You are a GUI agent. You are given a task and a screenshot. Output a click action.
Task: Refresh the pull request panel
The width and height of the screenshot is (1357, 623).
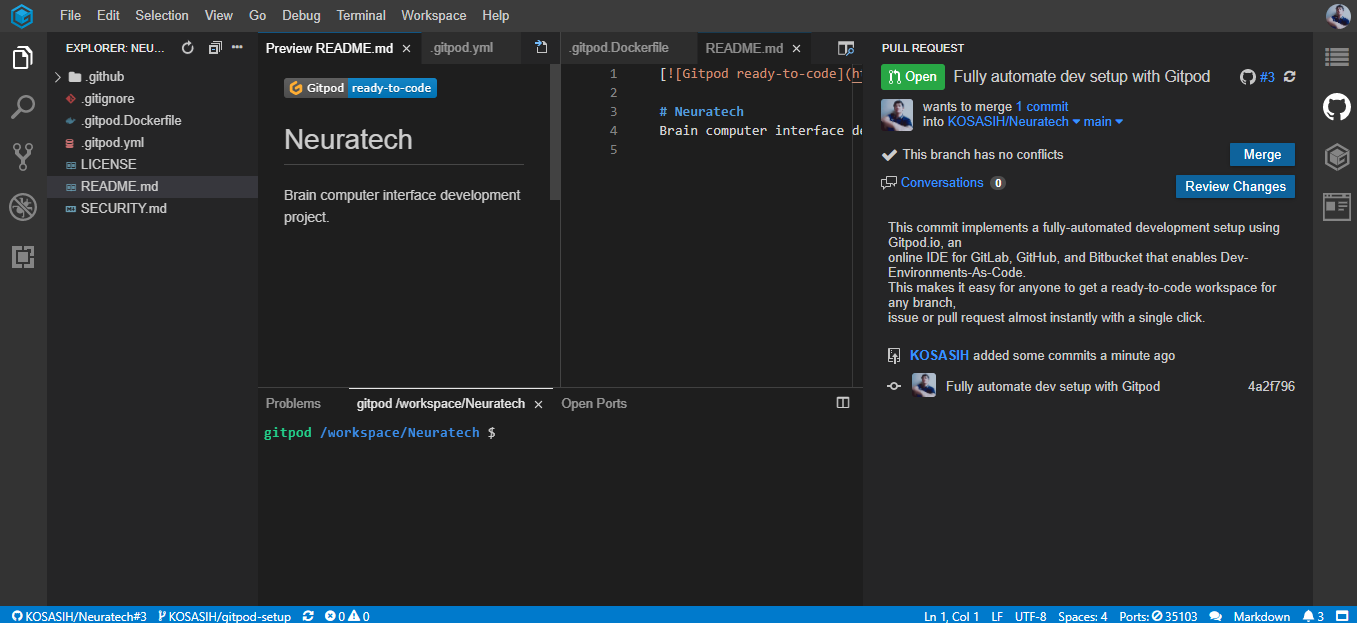click(1290, 77)
